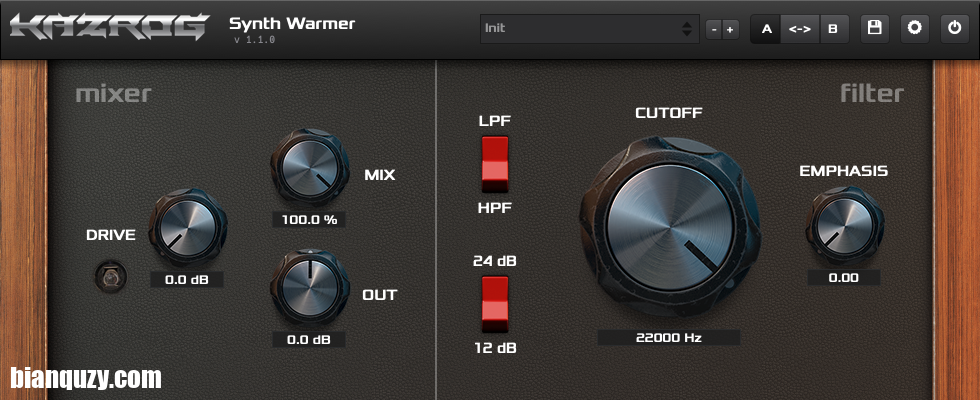Toggle the LPF/HPF filter switch

click(494, 164)
